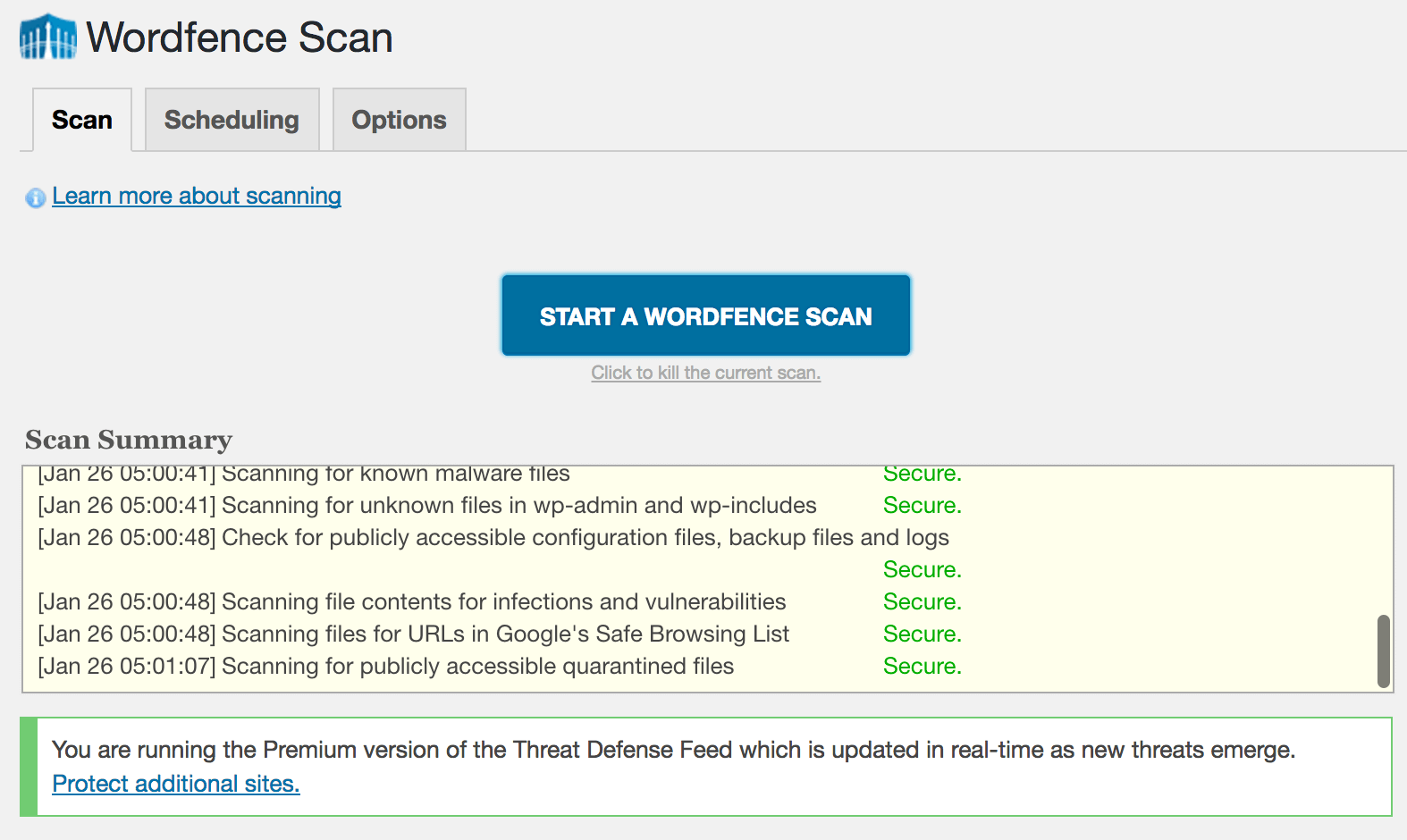Open the Learn more about scanning link
Image resolution: width=1407 pixels, height=840 pixels.
tap(197, 196)
